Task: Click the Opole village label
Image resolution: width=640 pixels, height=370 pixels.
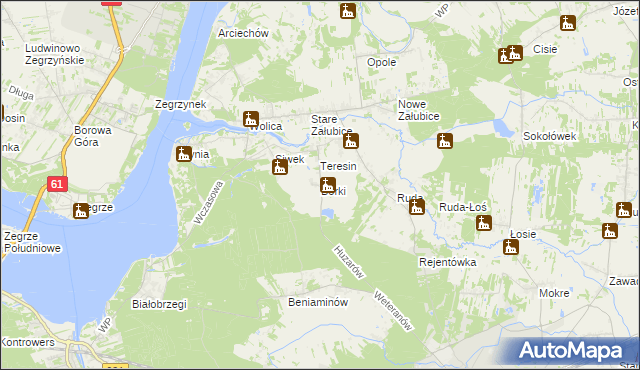Action: point(382,62)
